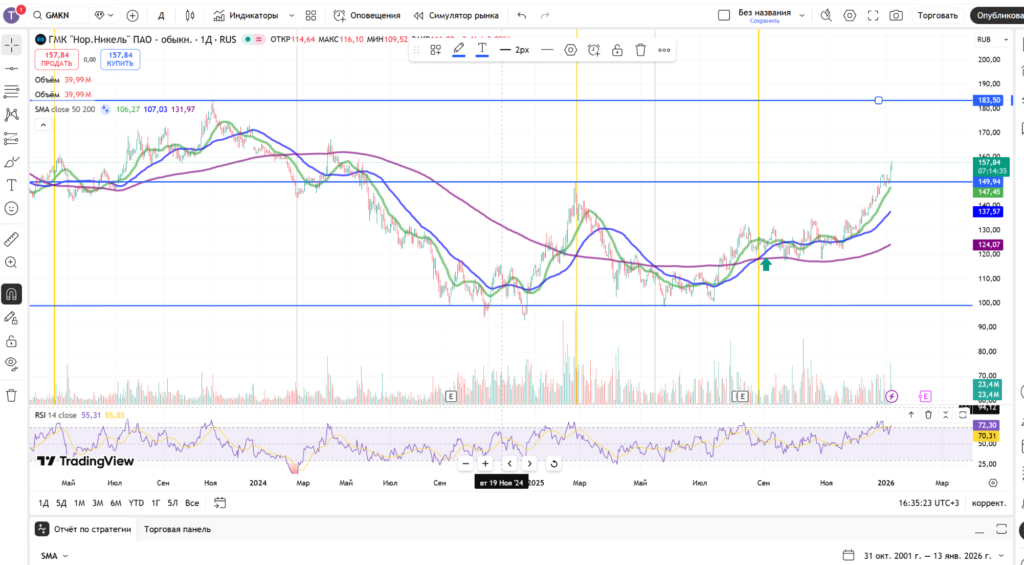Start the Симулятор рынка replay

click(456, 15)
